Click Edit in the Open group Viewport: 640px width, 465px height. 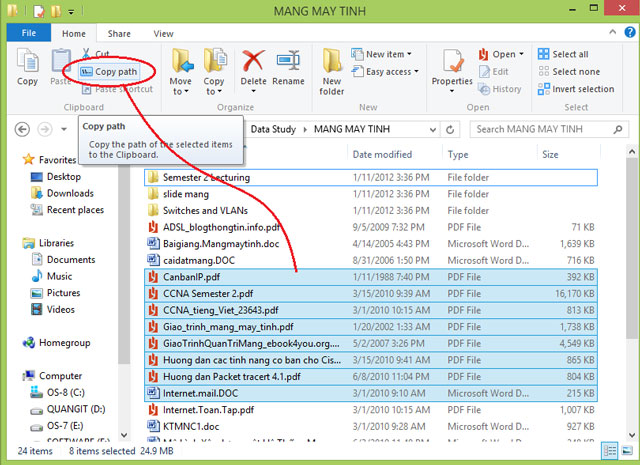click(493, 72)
